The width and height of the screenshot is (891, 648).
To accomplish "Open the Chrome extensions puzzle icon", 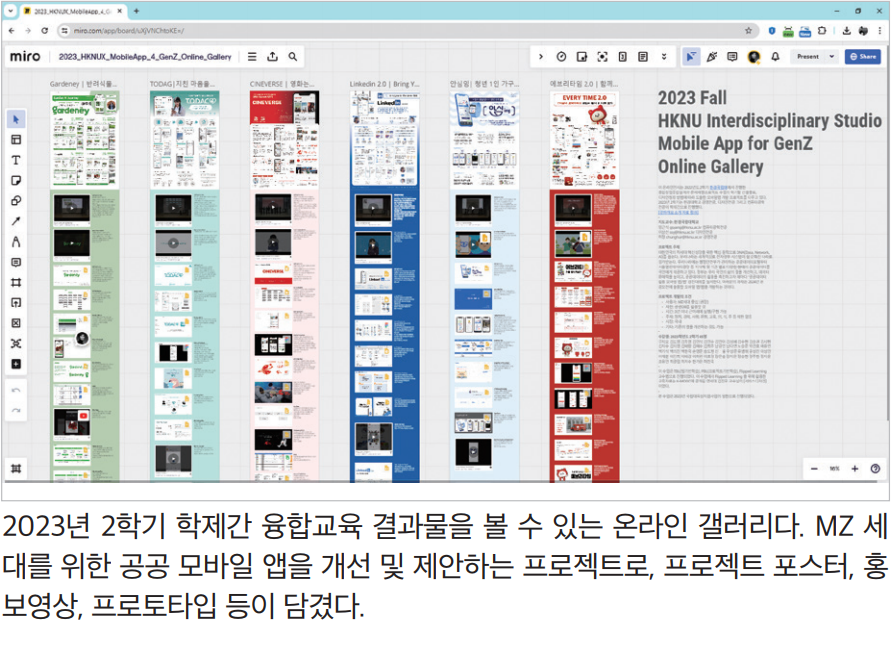I will 822,30.
